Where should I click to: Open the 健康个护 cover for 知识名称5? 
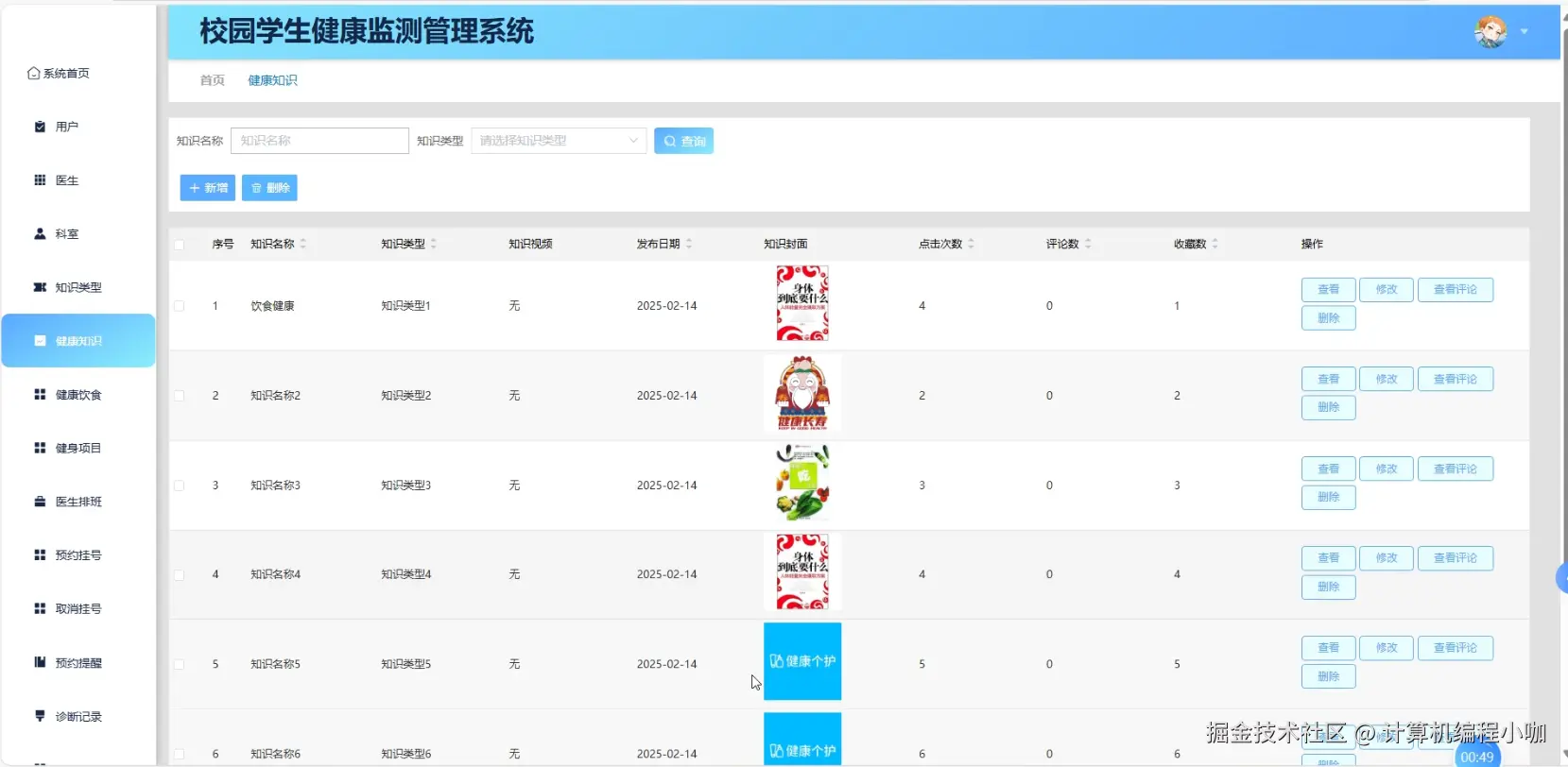click(x=802, y=661)
